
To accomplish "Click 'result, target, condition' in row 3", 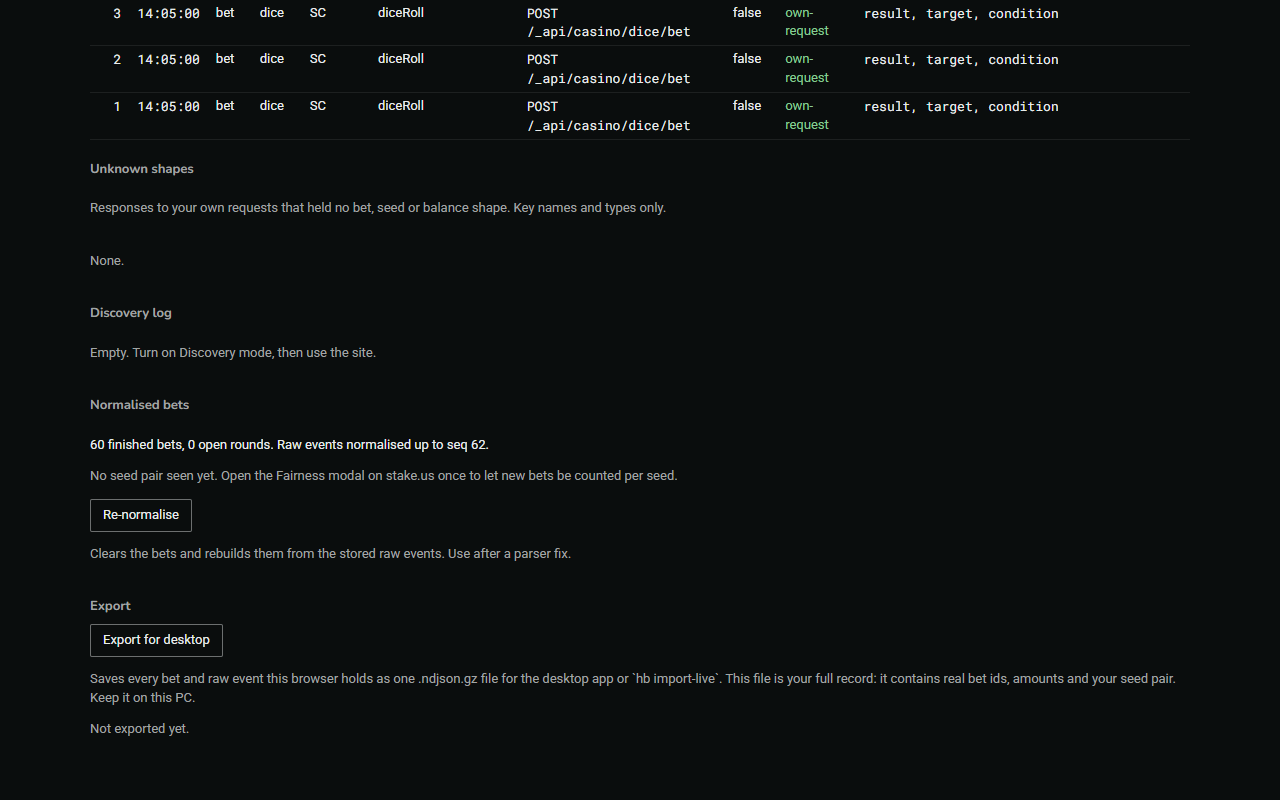I will (x=961, y=14).
